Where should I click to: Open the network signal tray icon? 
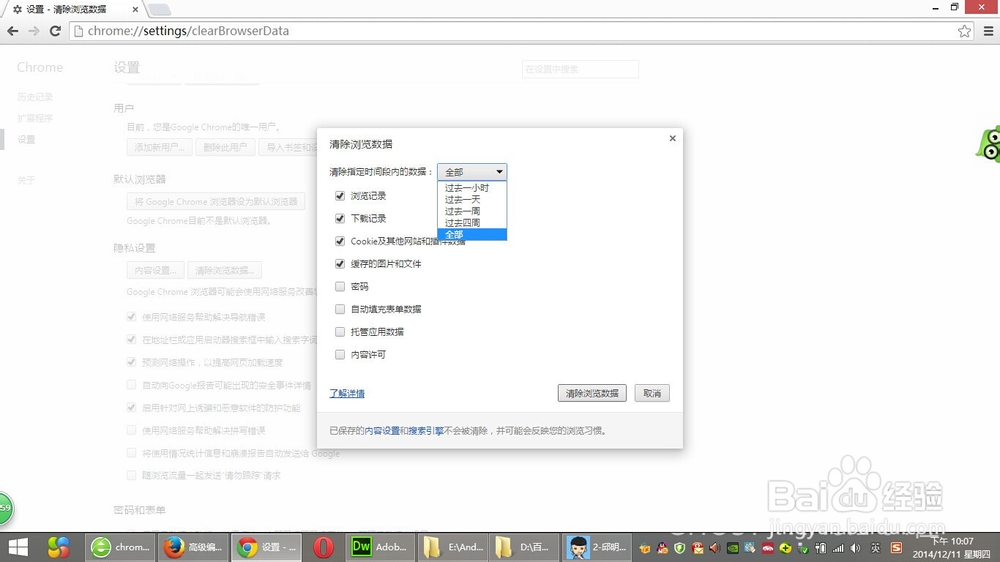click(837, 548)
